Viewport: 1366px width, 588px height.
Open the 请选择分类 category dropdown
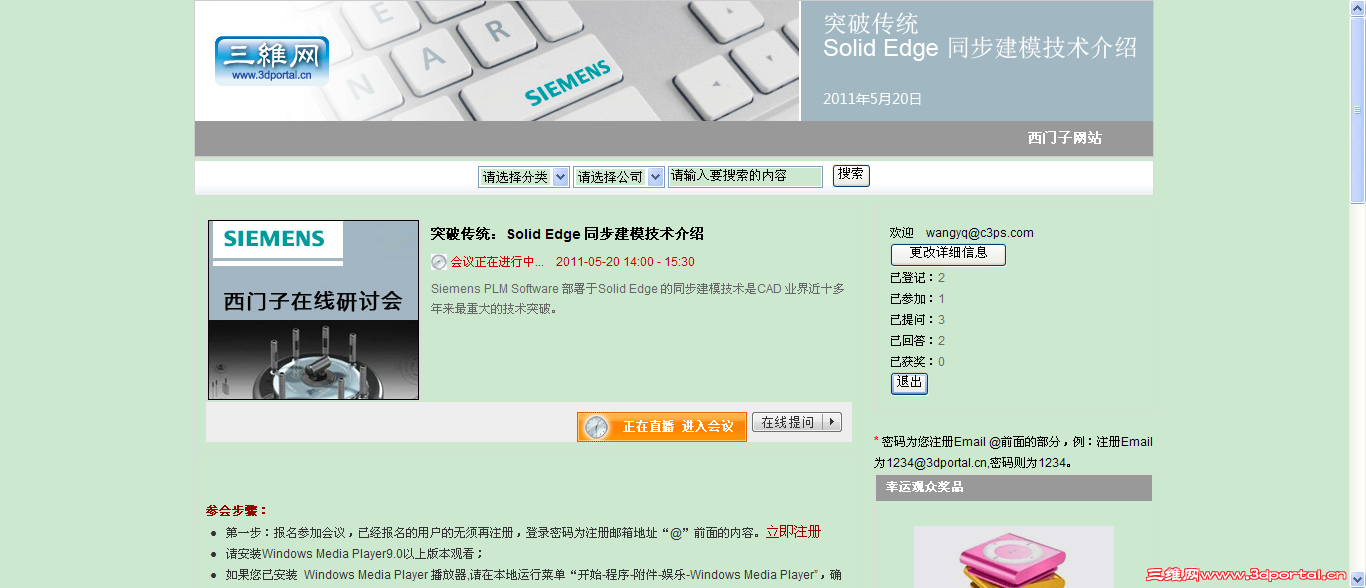coord(524,177)
